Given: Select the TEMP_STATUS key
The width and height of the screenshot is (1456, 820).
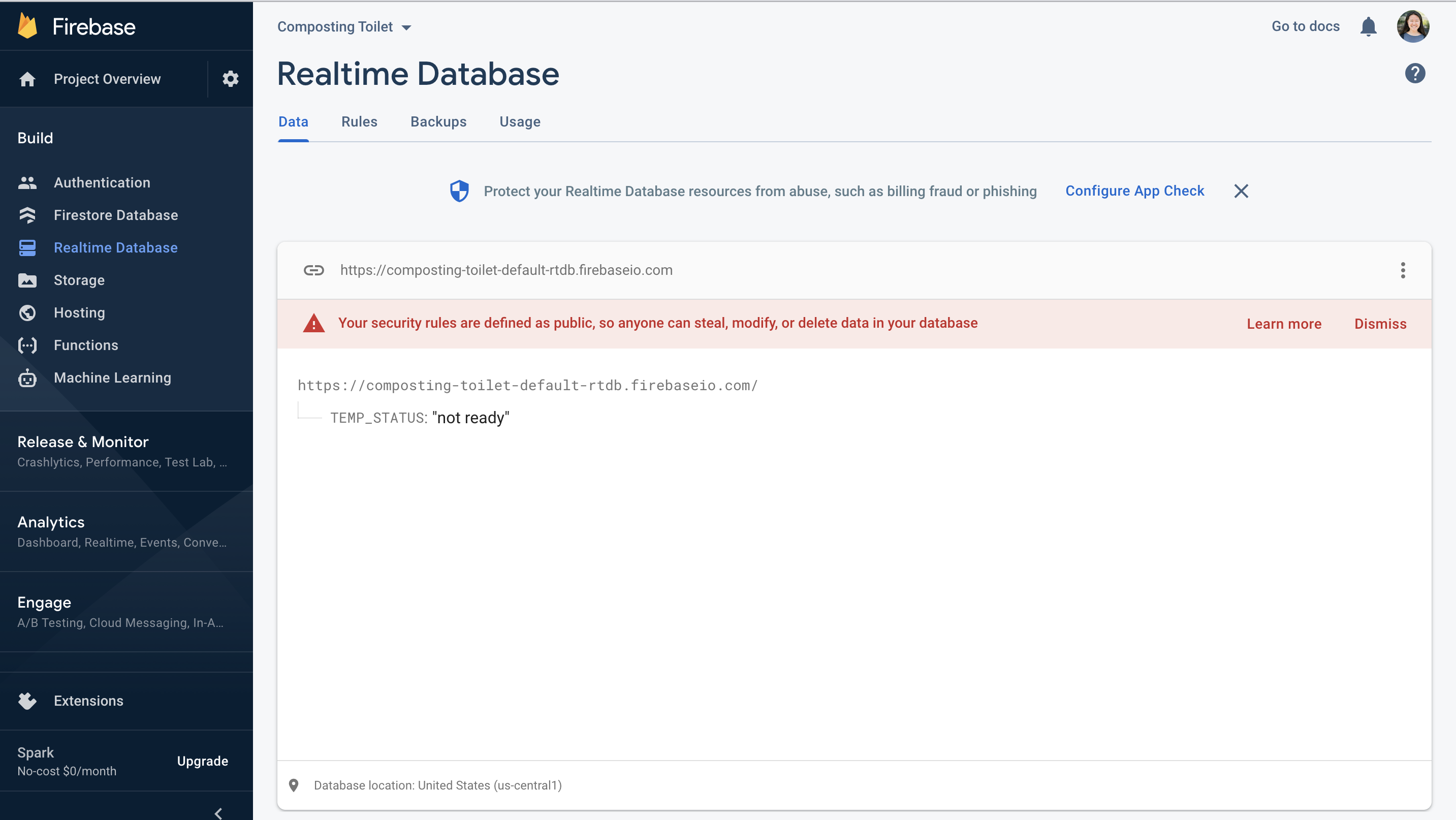Looking at the screenshot, I should [378, 418].
